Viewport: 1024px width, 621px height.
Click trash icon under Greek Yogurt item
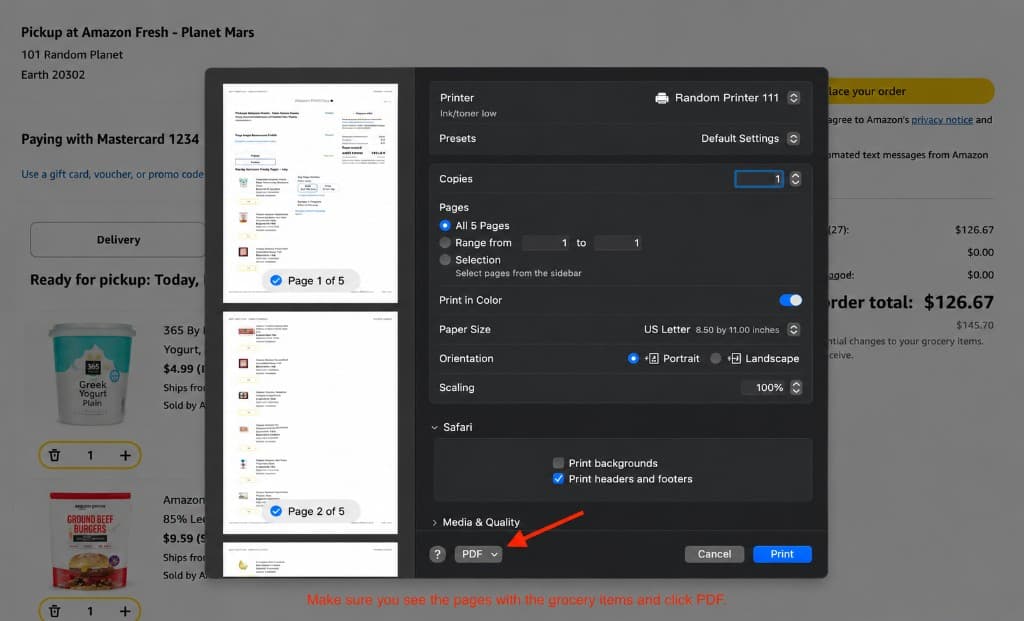point(55,455)
